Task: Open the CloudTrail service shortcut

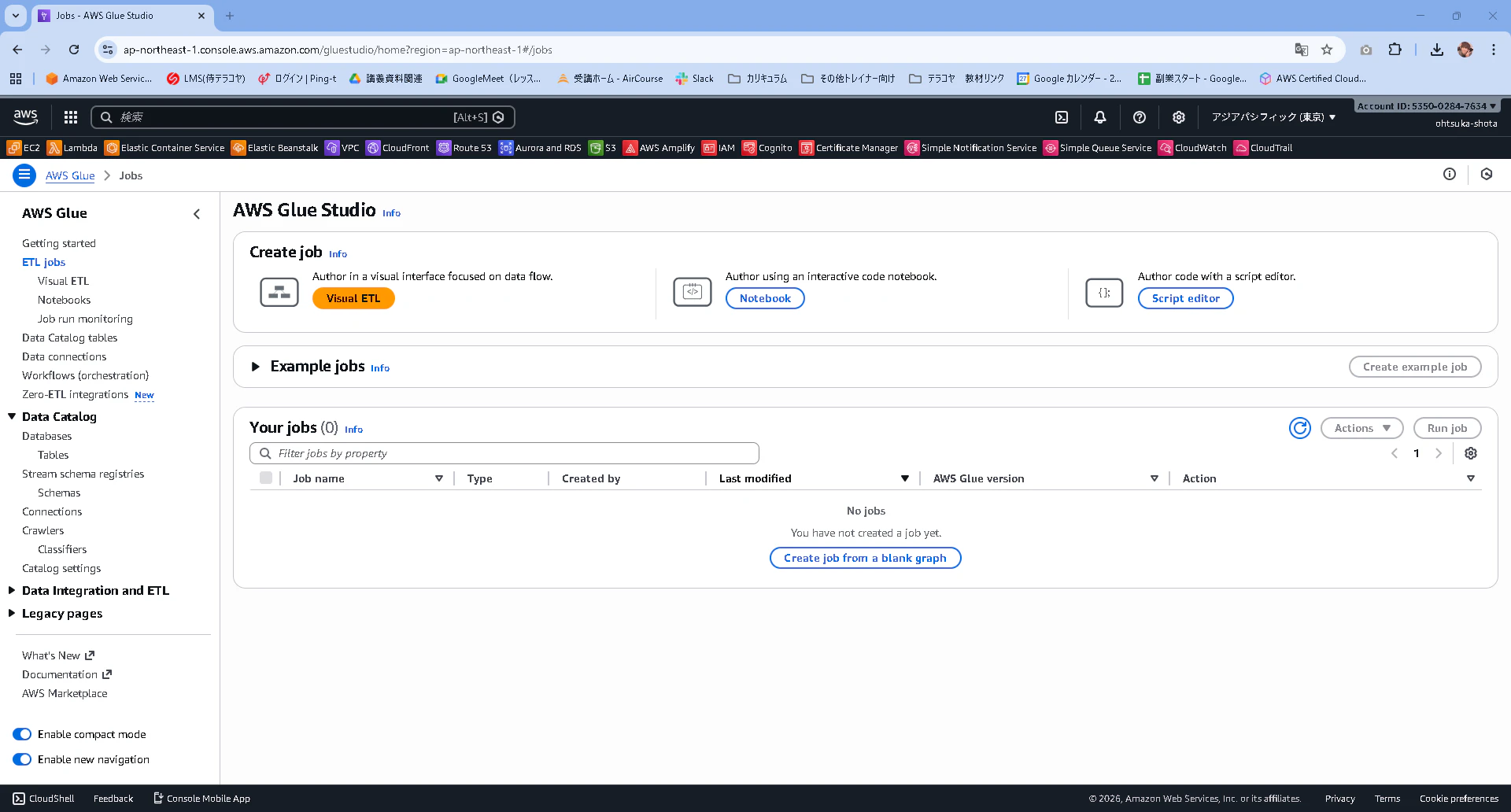Action: point(1263,148)
